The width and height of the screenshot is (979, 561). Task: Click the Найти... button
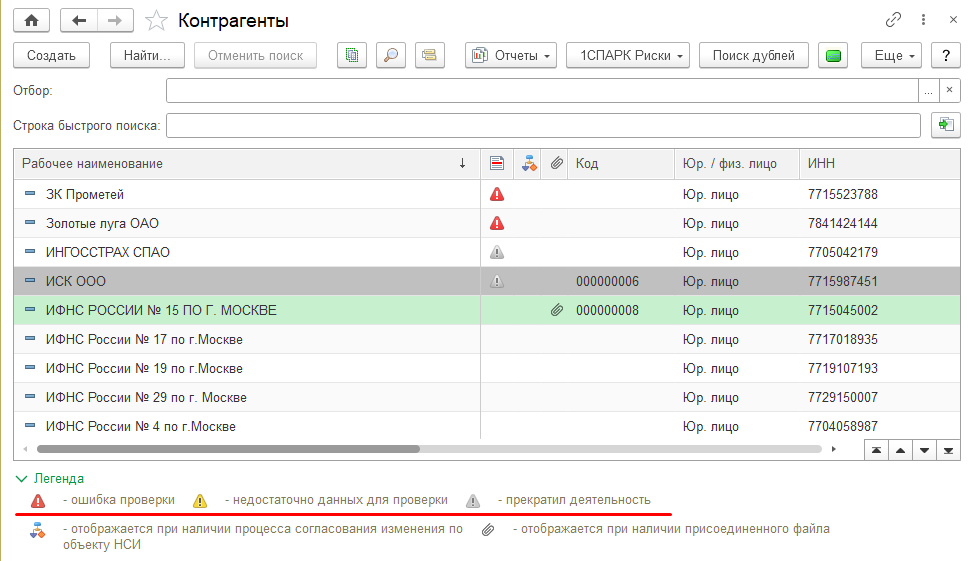(x=147, y=56)
